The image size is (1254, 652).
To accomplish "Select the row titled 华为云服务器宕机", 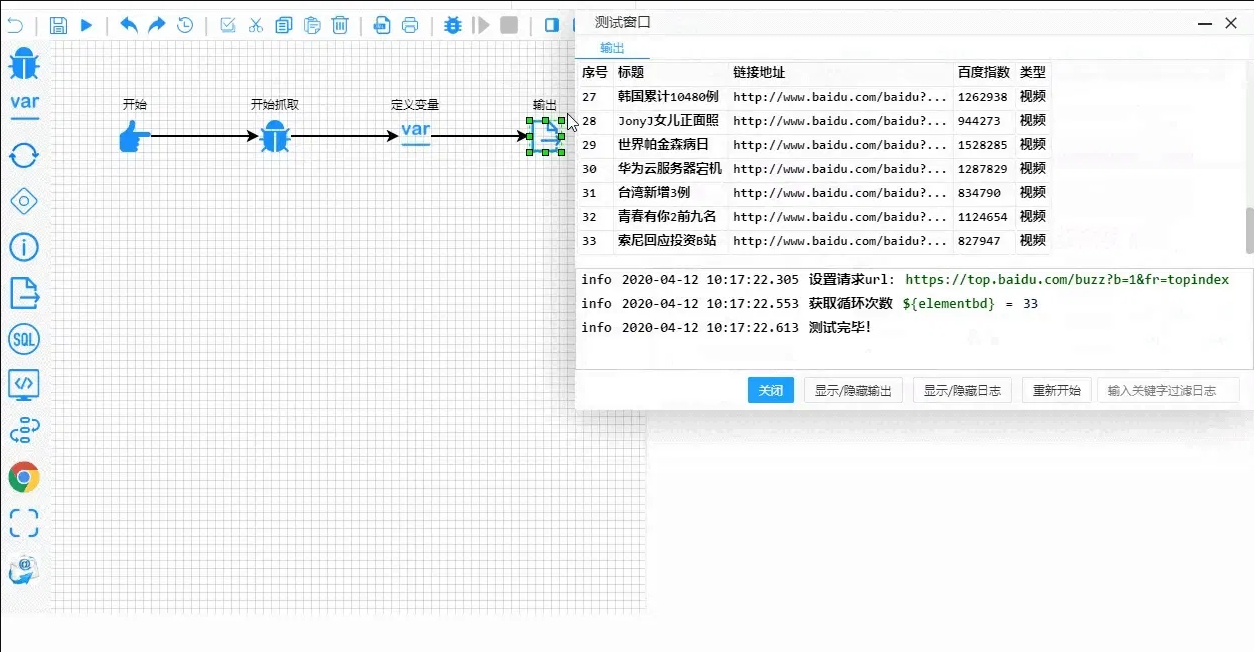I will pos(814,169).
